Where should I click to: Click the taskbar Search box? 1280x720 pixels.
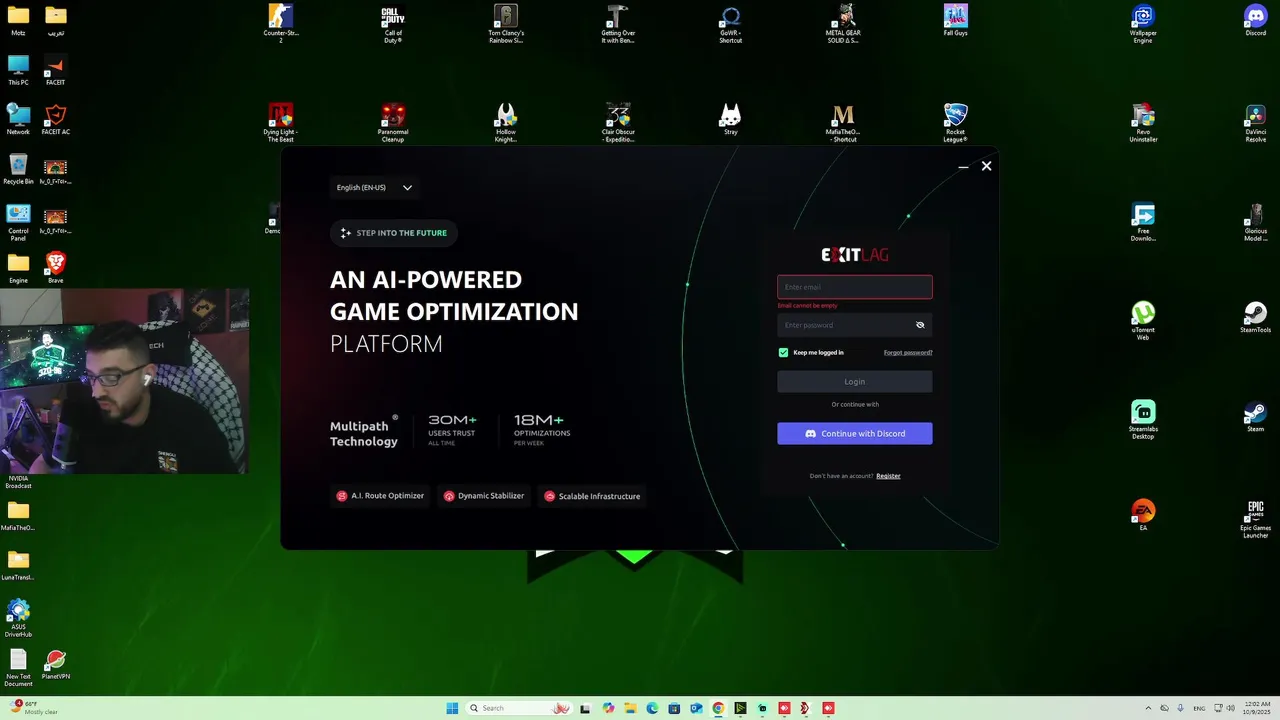click(x=520, y=708)
